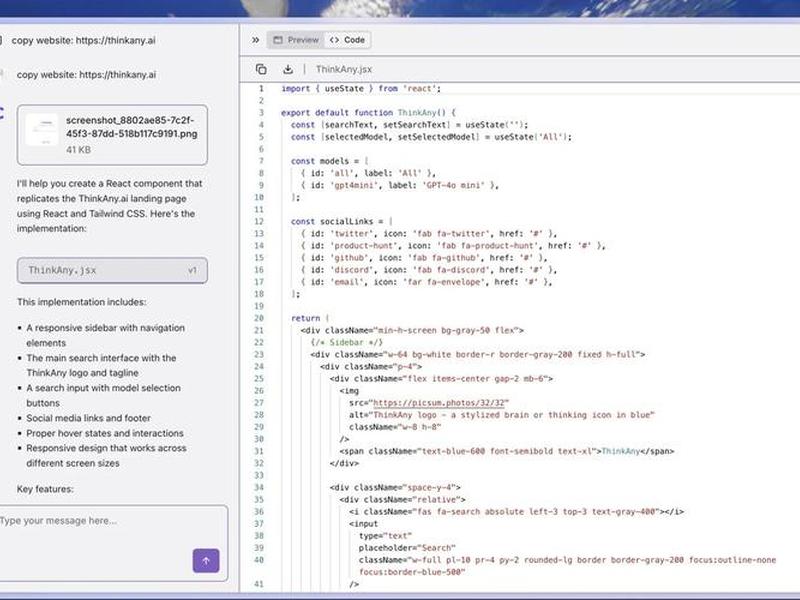Screen dimensions: 800x600
Task: Click the 'Key features:' text in chat
Action: pyautogui.click(x=45, y=489)
